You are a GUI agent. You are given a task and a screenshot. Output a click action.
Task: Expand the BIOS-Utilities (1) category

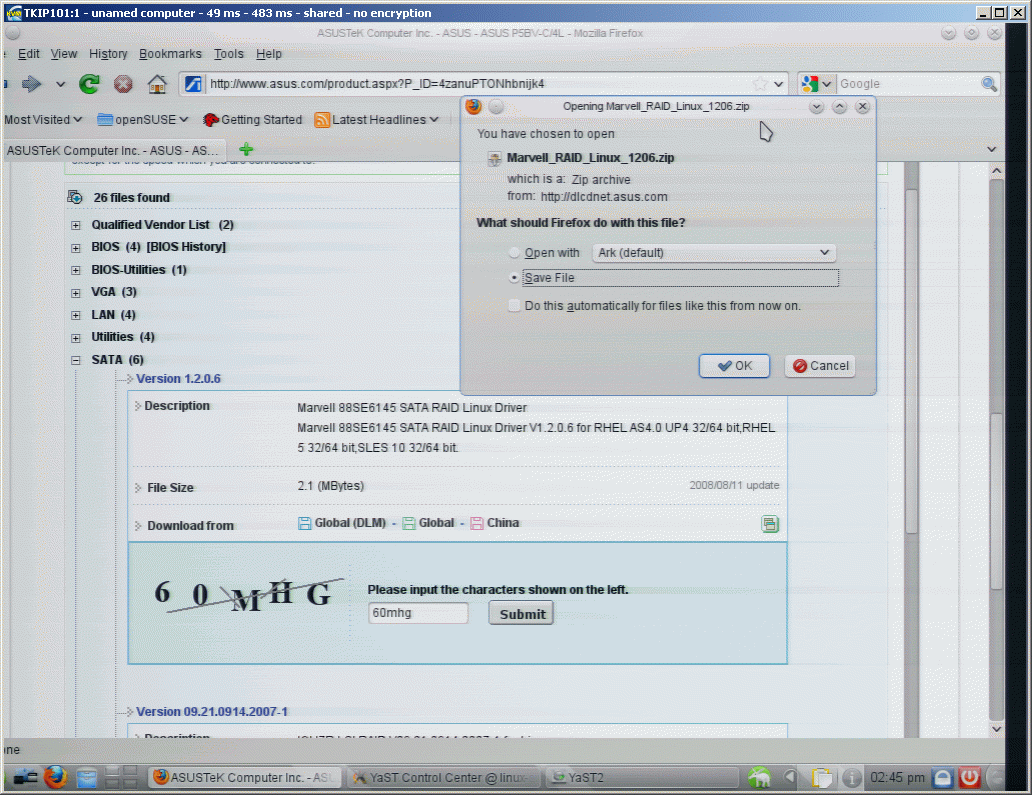click(76, 270)
